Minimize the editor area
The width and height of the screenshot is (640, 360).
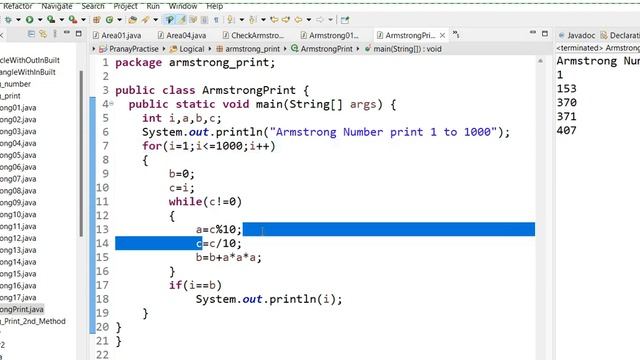(533, 32)
